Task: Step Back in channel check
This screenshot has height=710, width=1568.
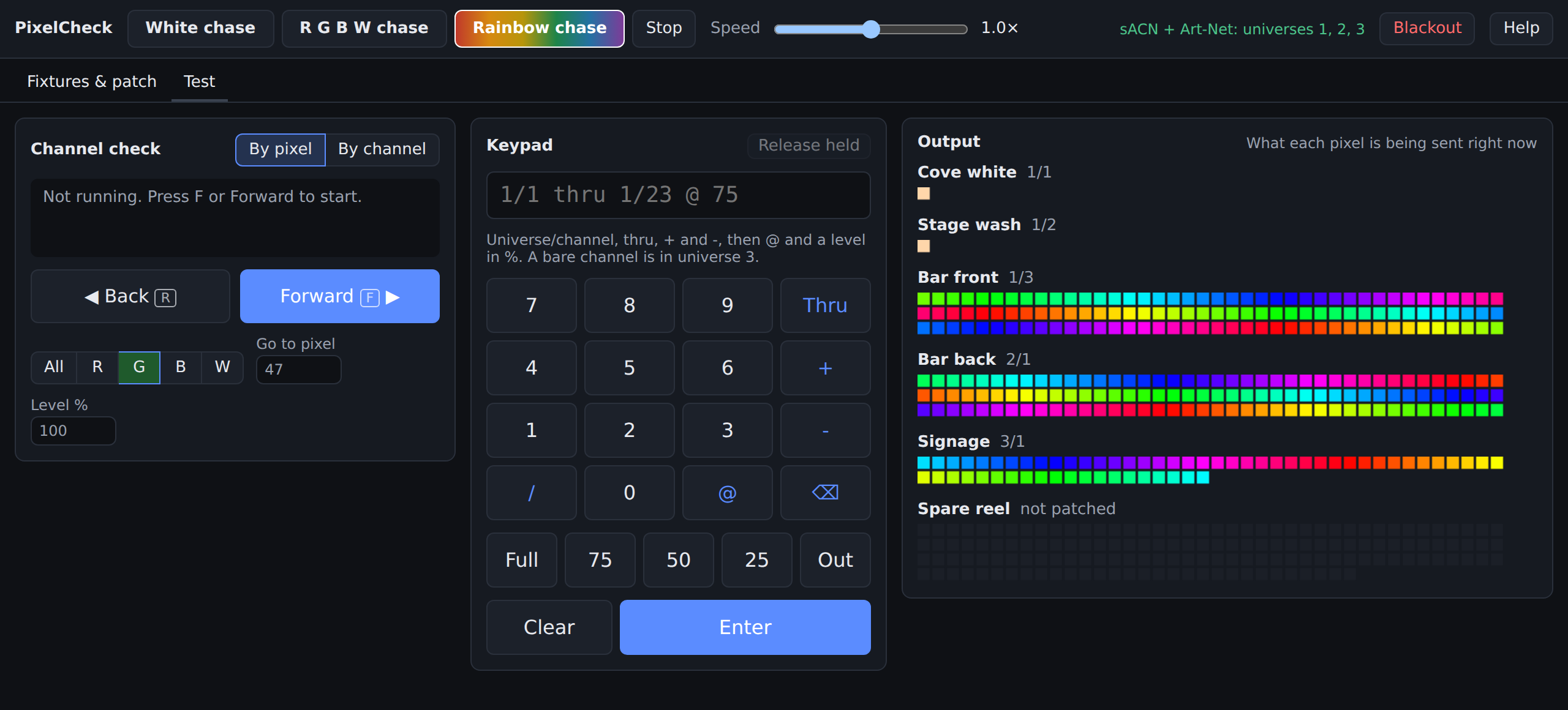Action: tap(130, 296)
